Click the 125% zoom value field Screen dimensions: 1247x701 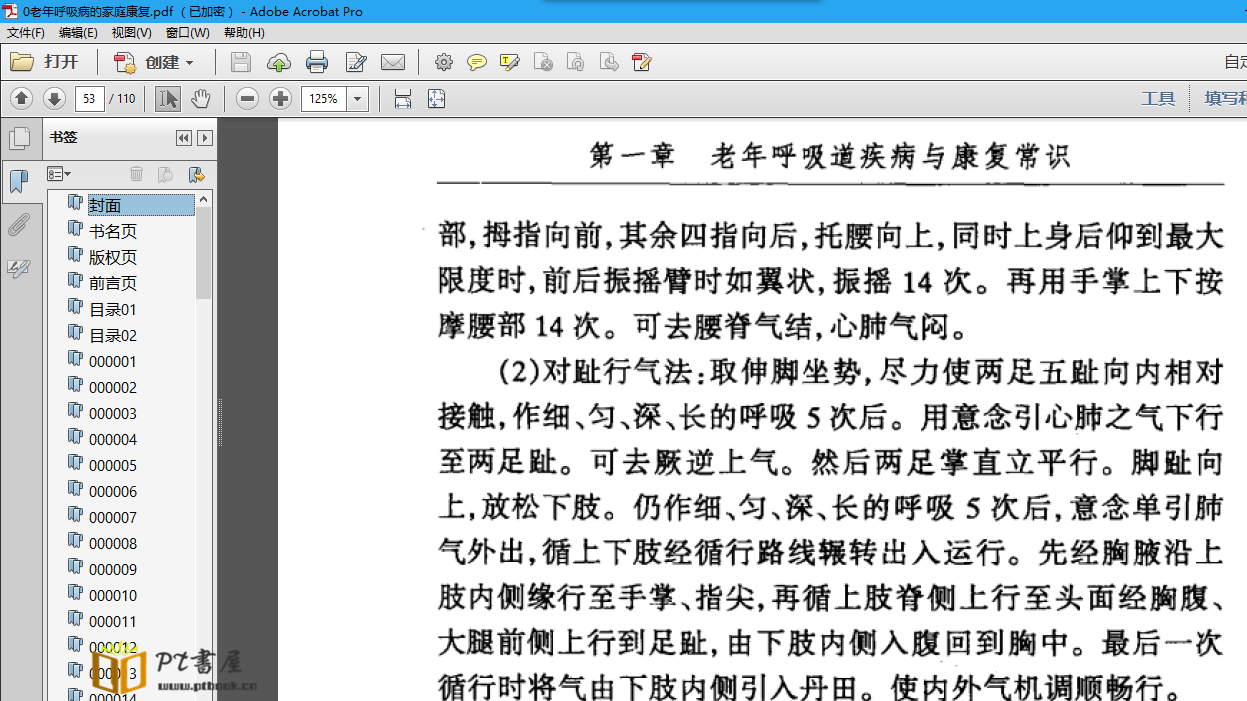(324, 98)
